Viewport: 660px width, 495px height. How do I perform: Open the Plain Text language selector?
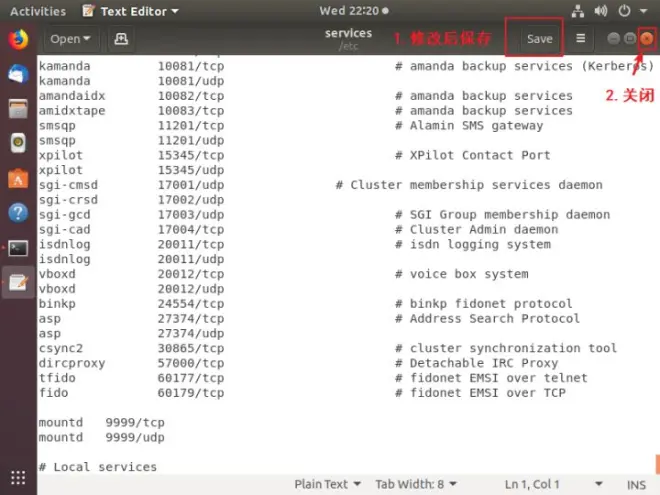click(327, 484)
